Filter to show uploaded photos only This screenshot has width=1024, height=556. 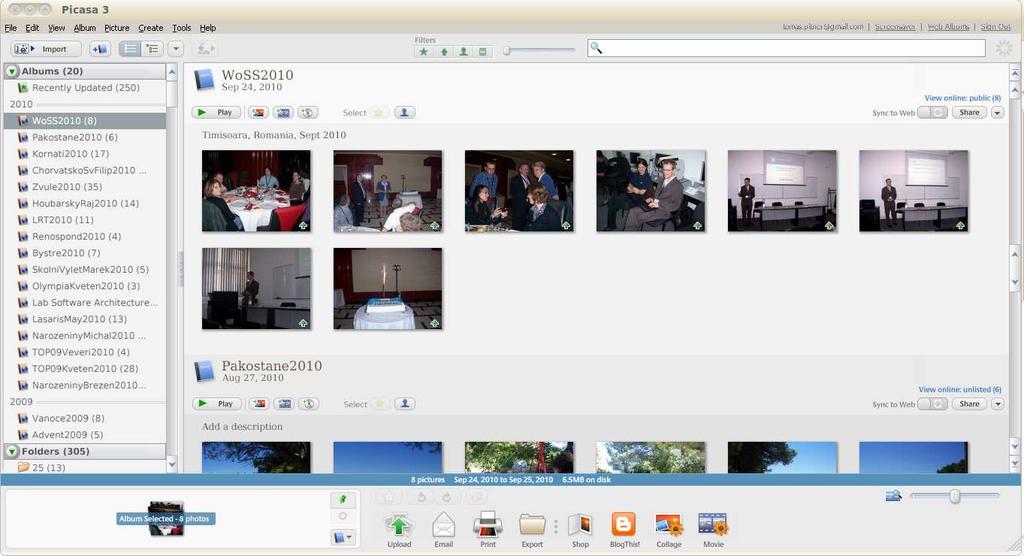point(444,52)
